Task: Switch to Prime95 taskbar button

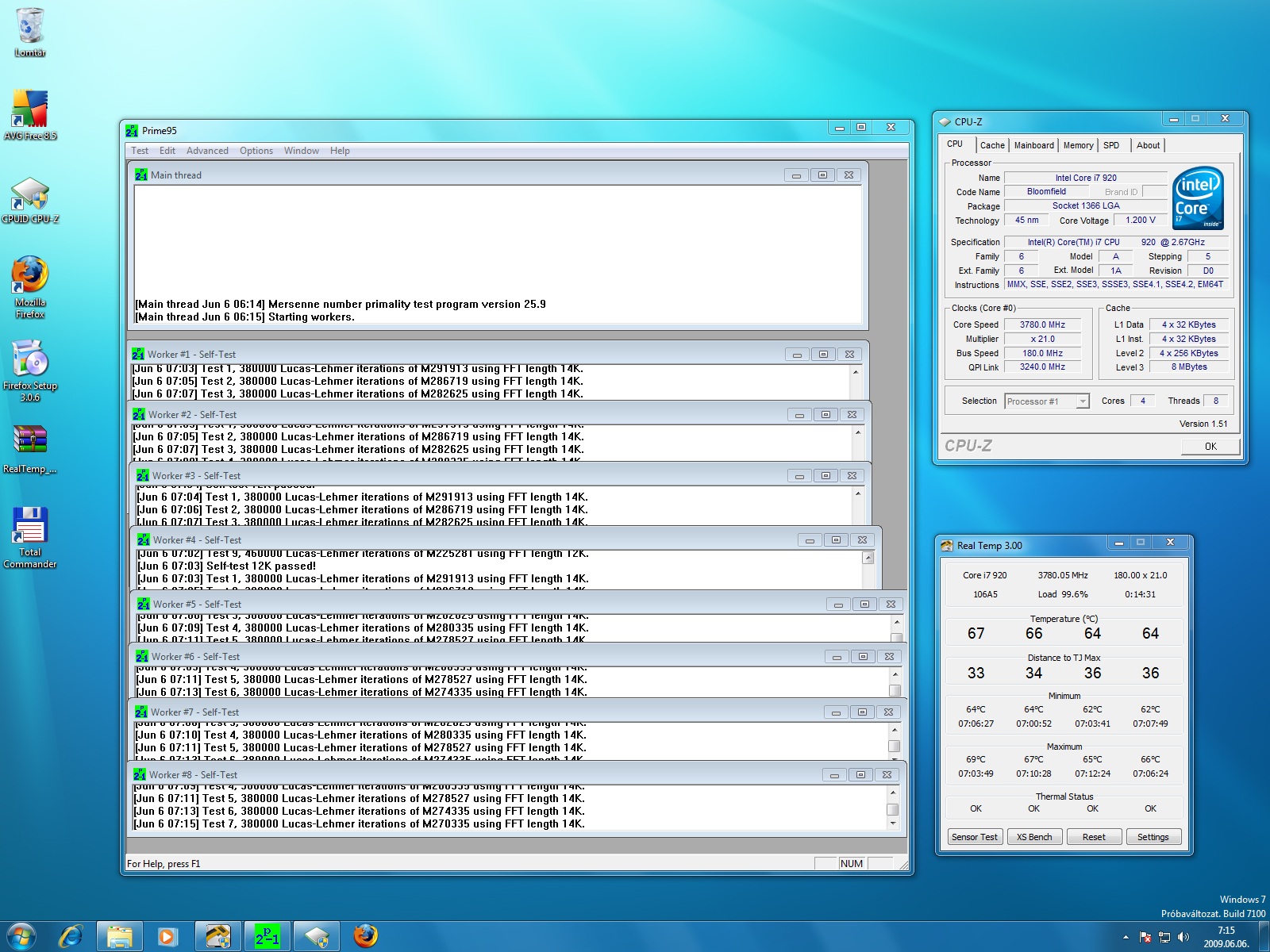Action: (x=267, y=937)
